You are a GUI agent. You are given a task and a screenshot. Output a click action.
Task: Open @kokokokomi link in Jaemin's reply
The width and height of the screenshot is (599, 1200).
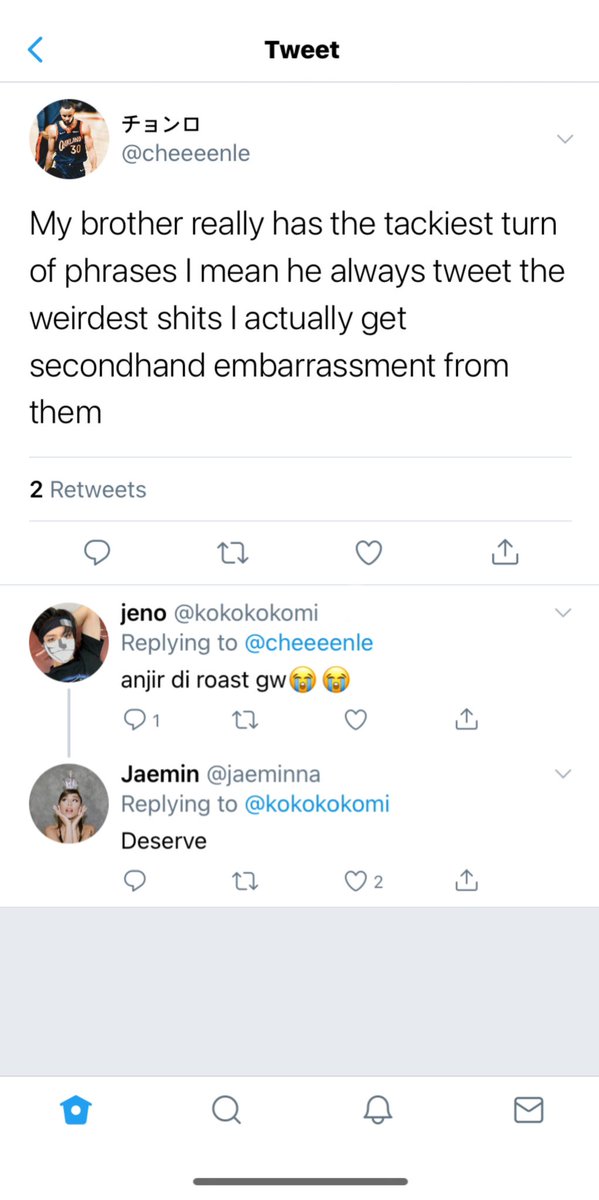317,803
